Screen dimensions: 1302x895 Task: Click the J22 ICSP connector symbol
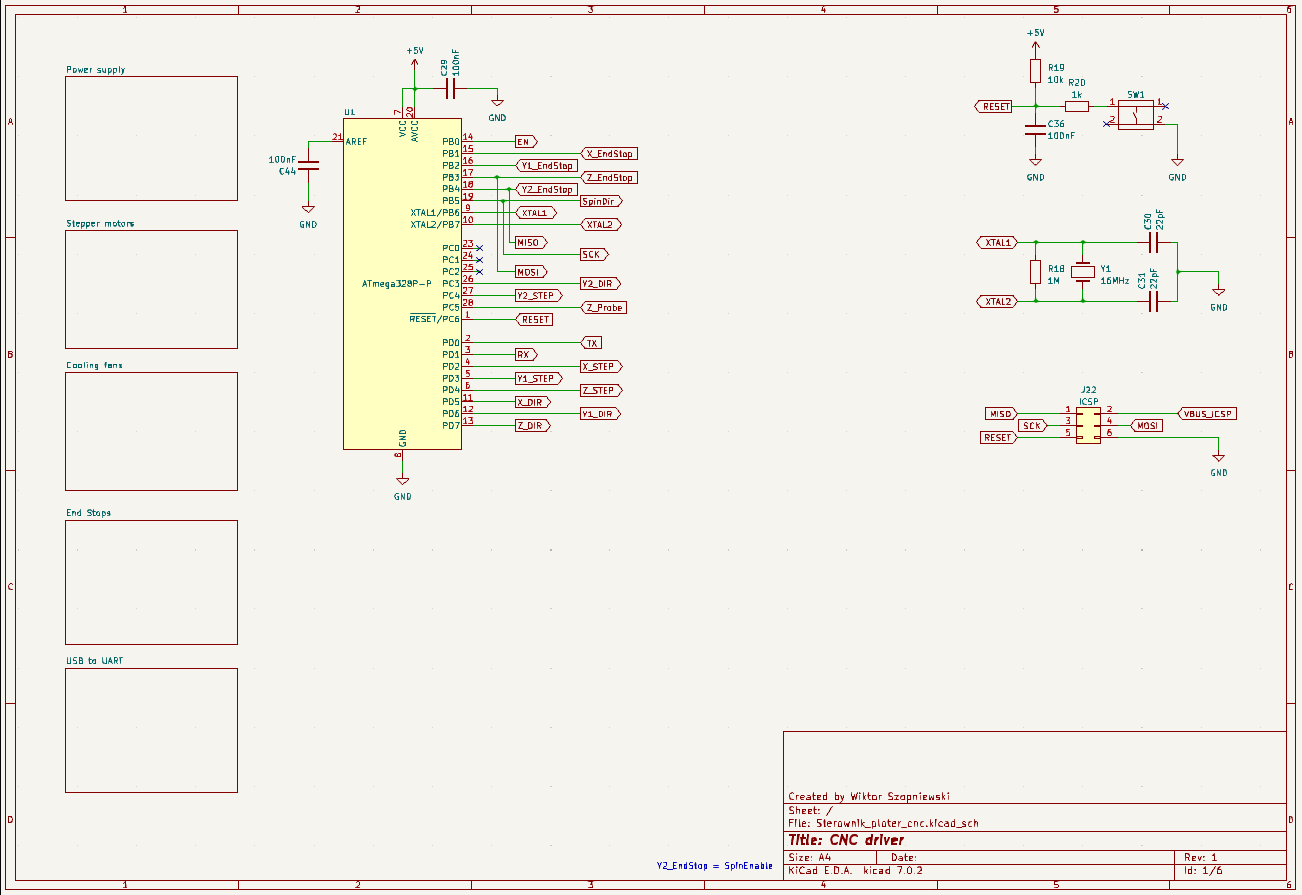[x=1086, y=425]
